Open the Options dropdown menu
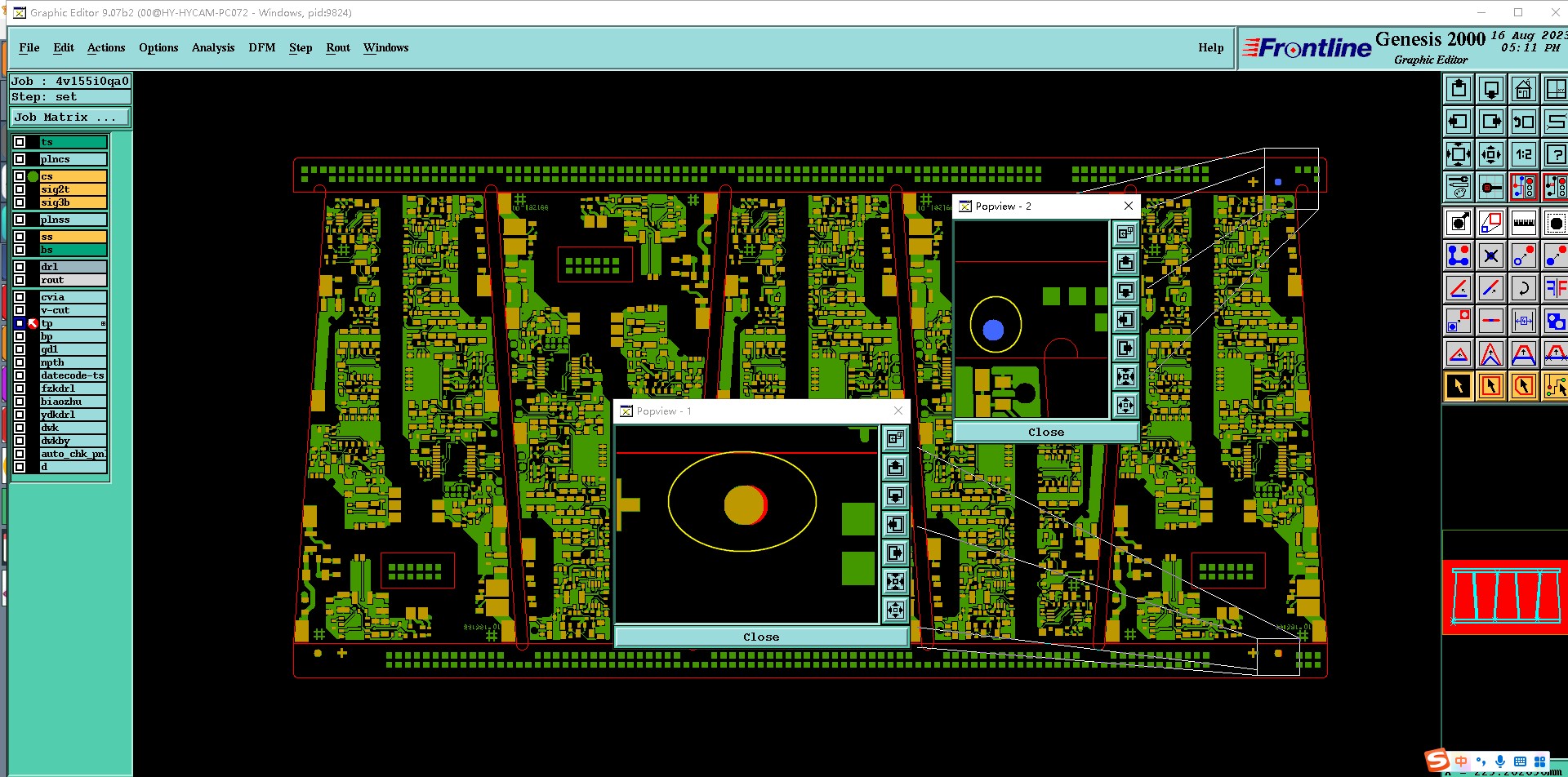Image resolution: width=1568 pixels, height=777 pixels. (158, 47)
